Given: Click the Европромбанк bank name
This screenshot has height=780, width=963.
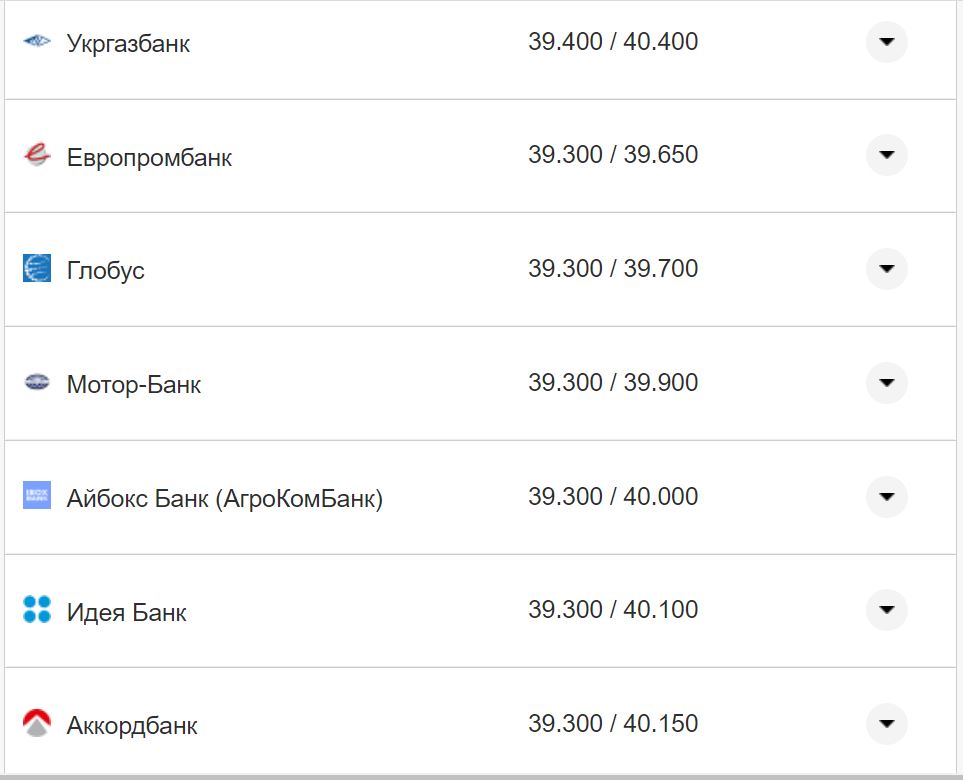Looking at the screenshot, I should tap(148, 157).
